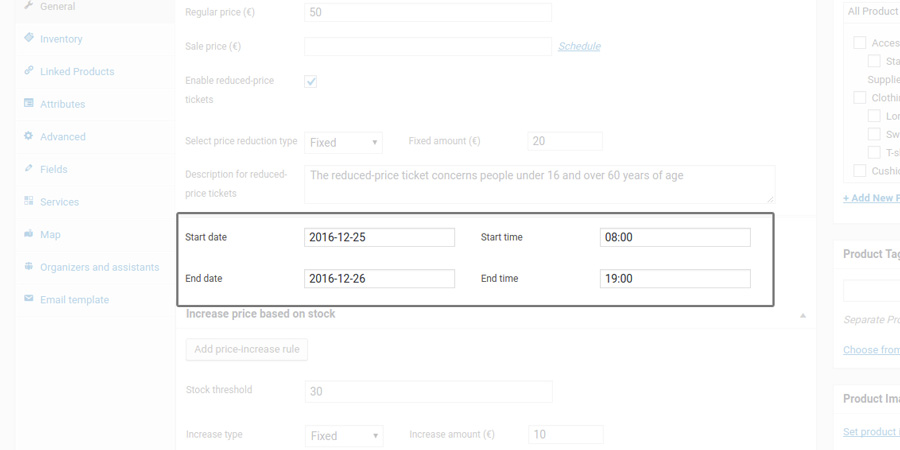Viewport: 900px width, 450px height.
Task: Click the Linked Products chain icon
Action: click(29, 71)
